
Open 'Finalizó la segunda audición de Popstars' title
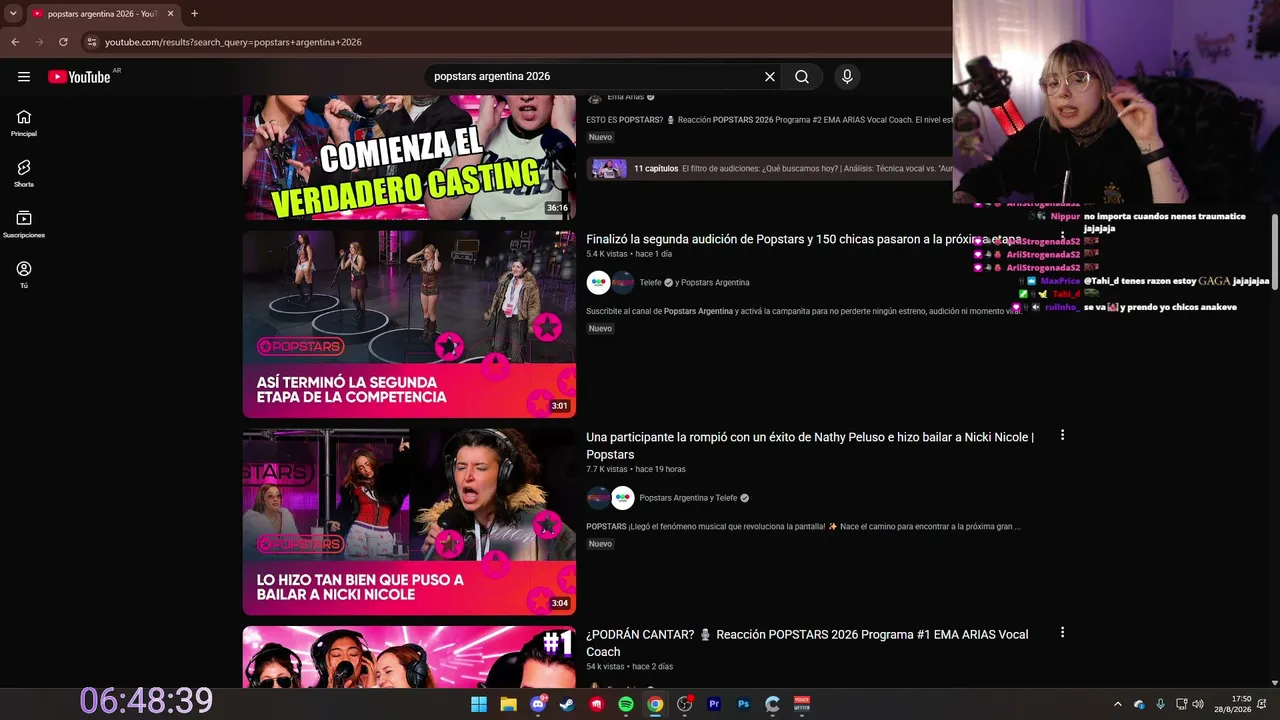(x=803, y=240)
